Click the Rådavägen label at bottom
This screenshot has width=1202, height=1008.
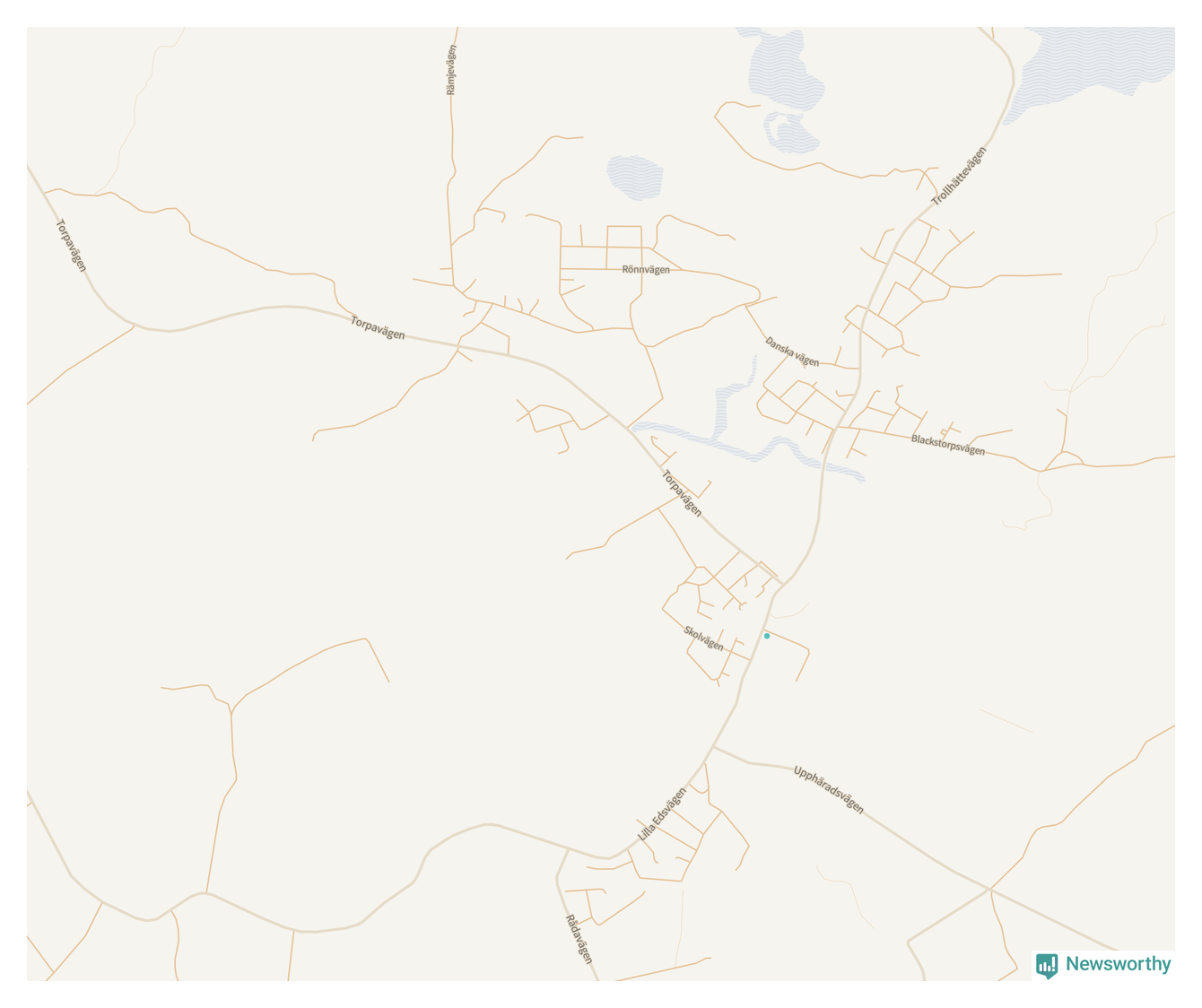tap(579, 939)
